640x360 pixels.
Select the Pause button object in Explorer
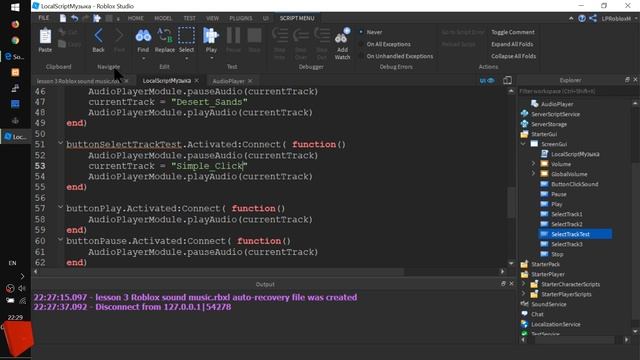point(559,194)
